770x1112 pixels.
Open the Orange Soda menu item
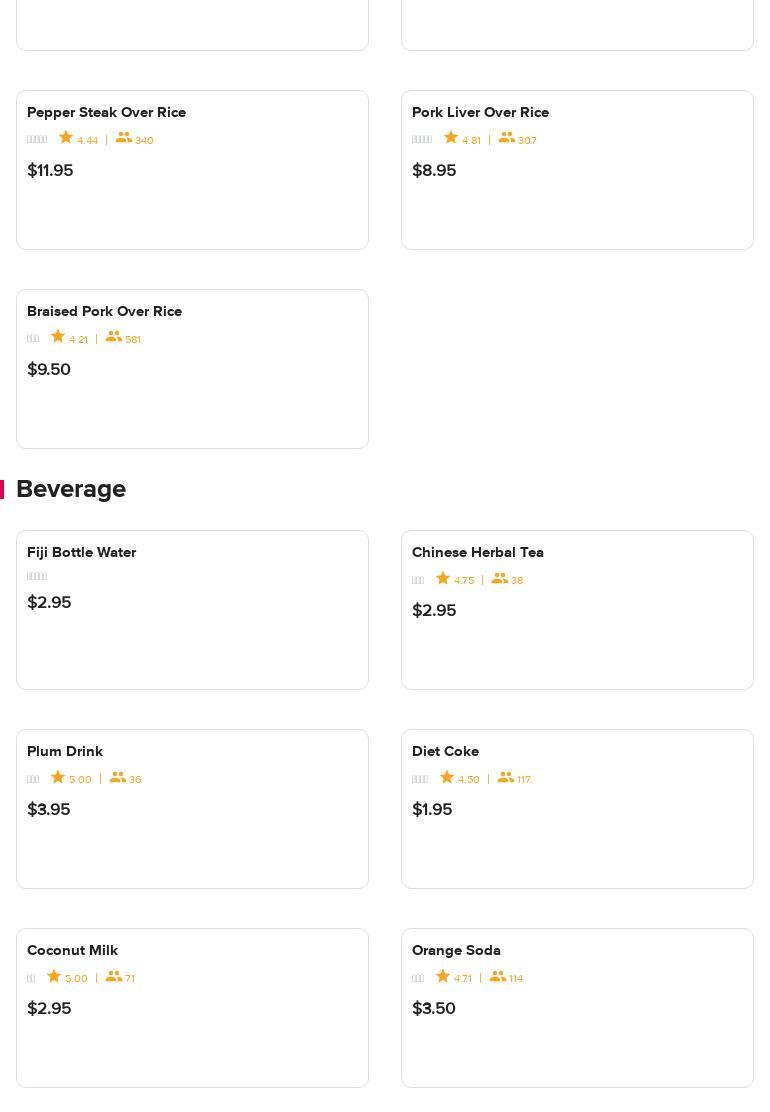456,950
